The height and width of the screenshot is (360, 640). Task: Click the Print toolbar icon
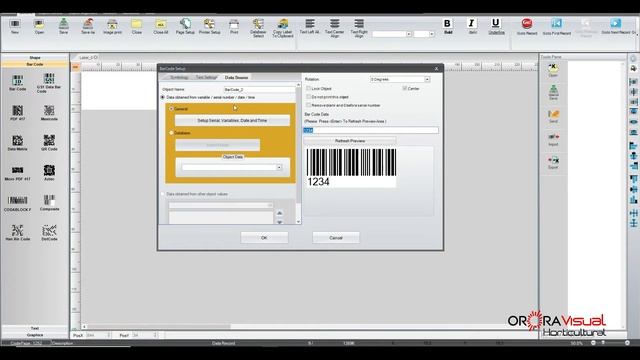(234, 26)
